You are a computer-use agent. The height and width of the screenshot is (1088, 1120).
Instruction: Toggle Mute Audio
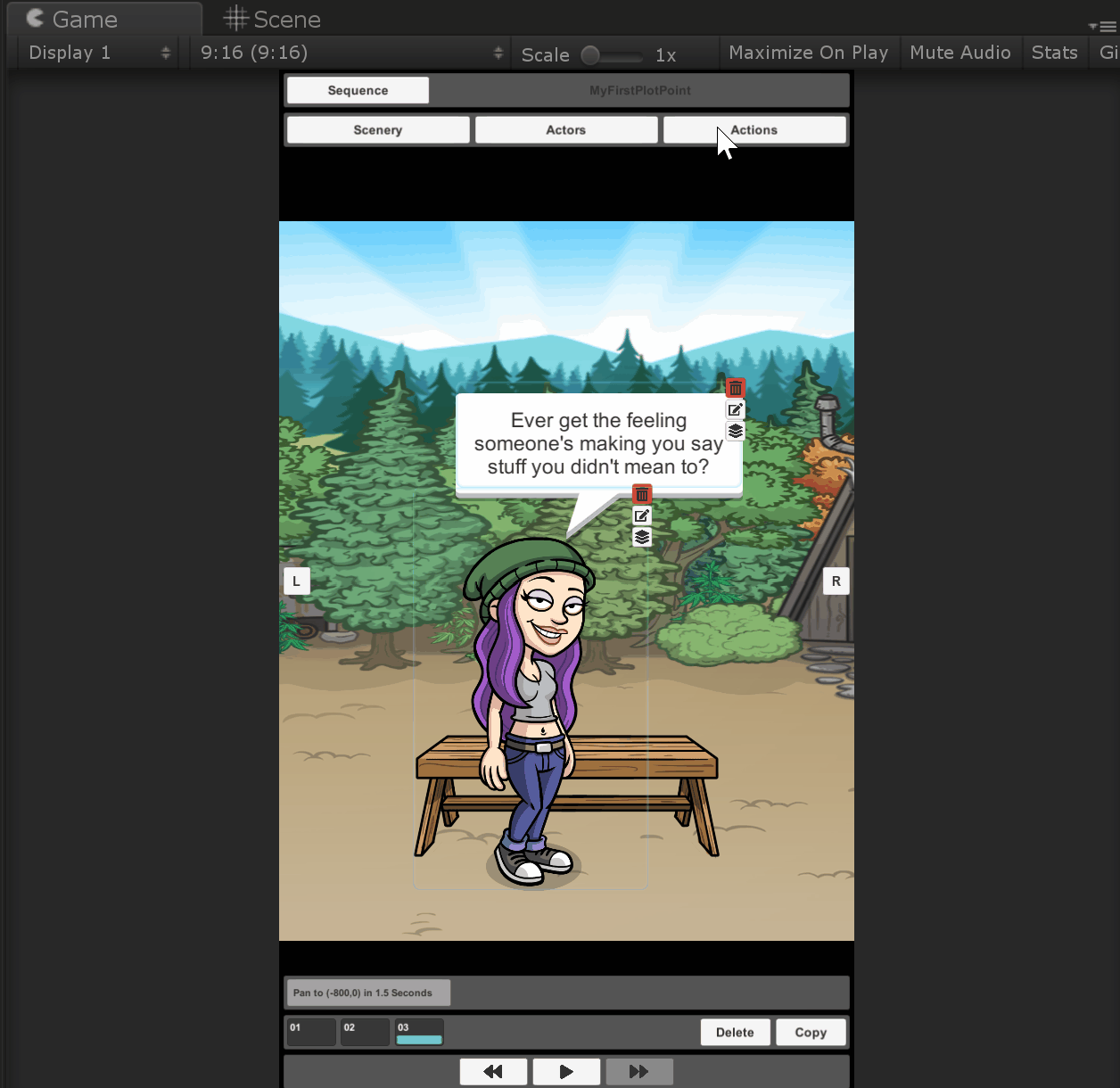pos(961,52)
